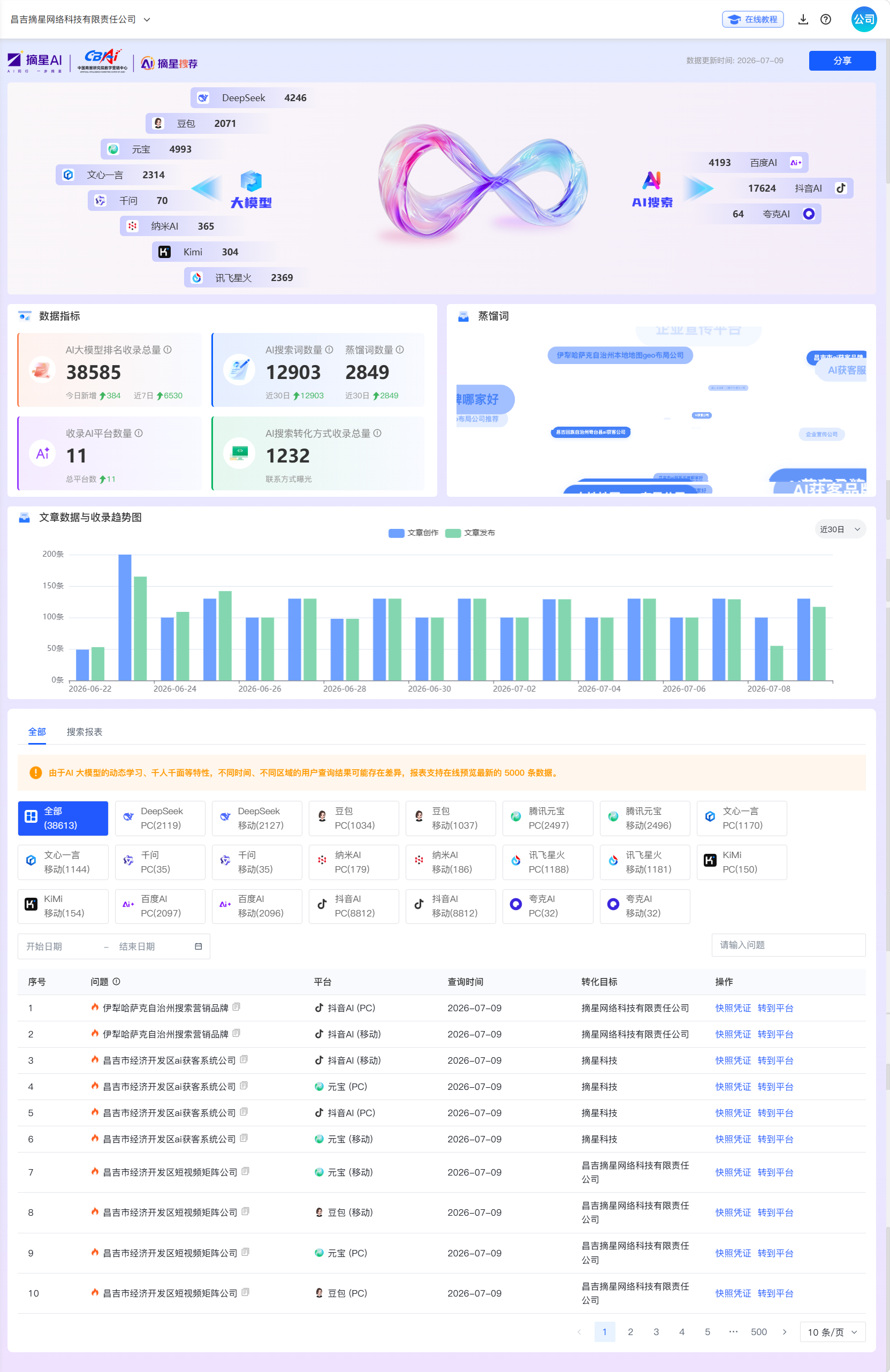Go to page 2
The height and width of the screenshot is (1372, 890).
630,1332
